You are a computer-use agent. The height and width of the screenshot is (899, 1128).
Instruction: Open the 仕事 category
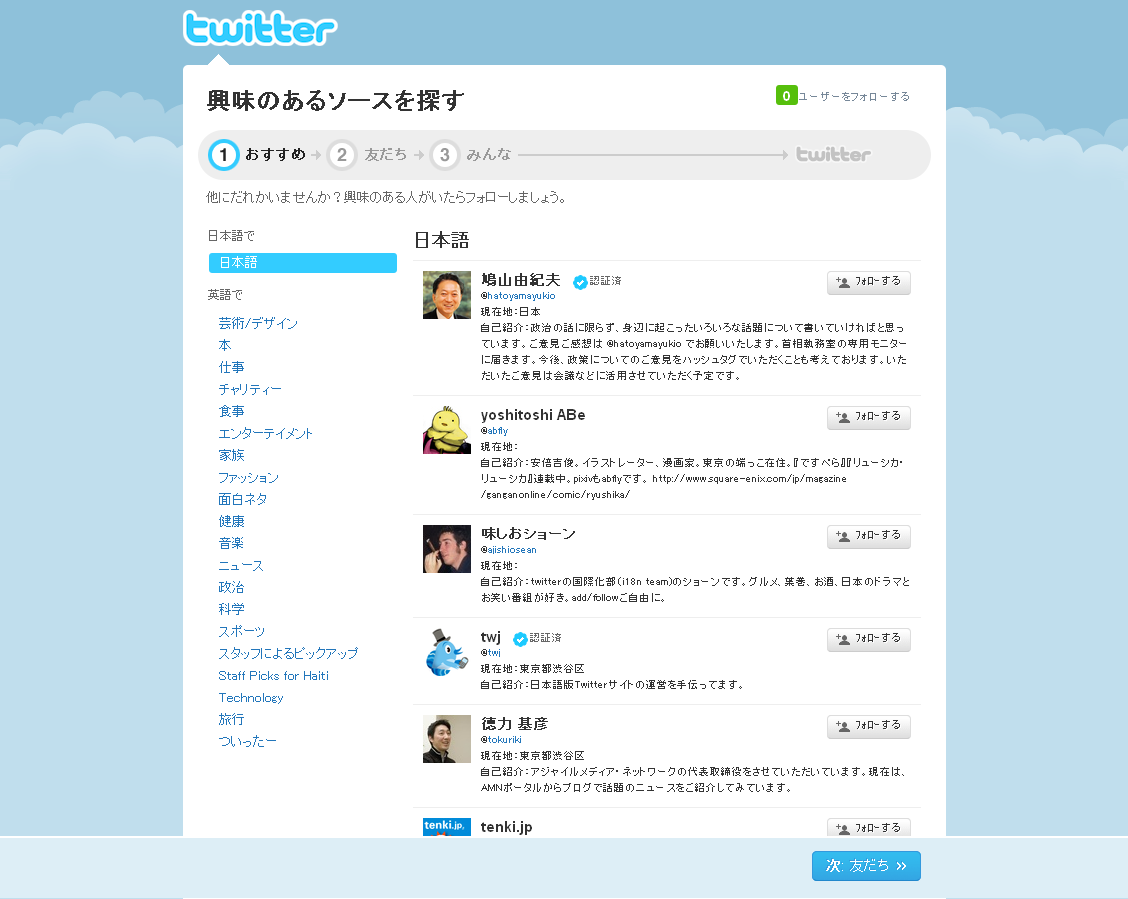coord(231,368)
